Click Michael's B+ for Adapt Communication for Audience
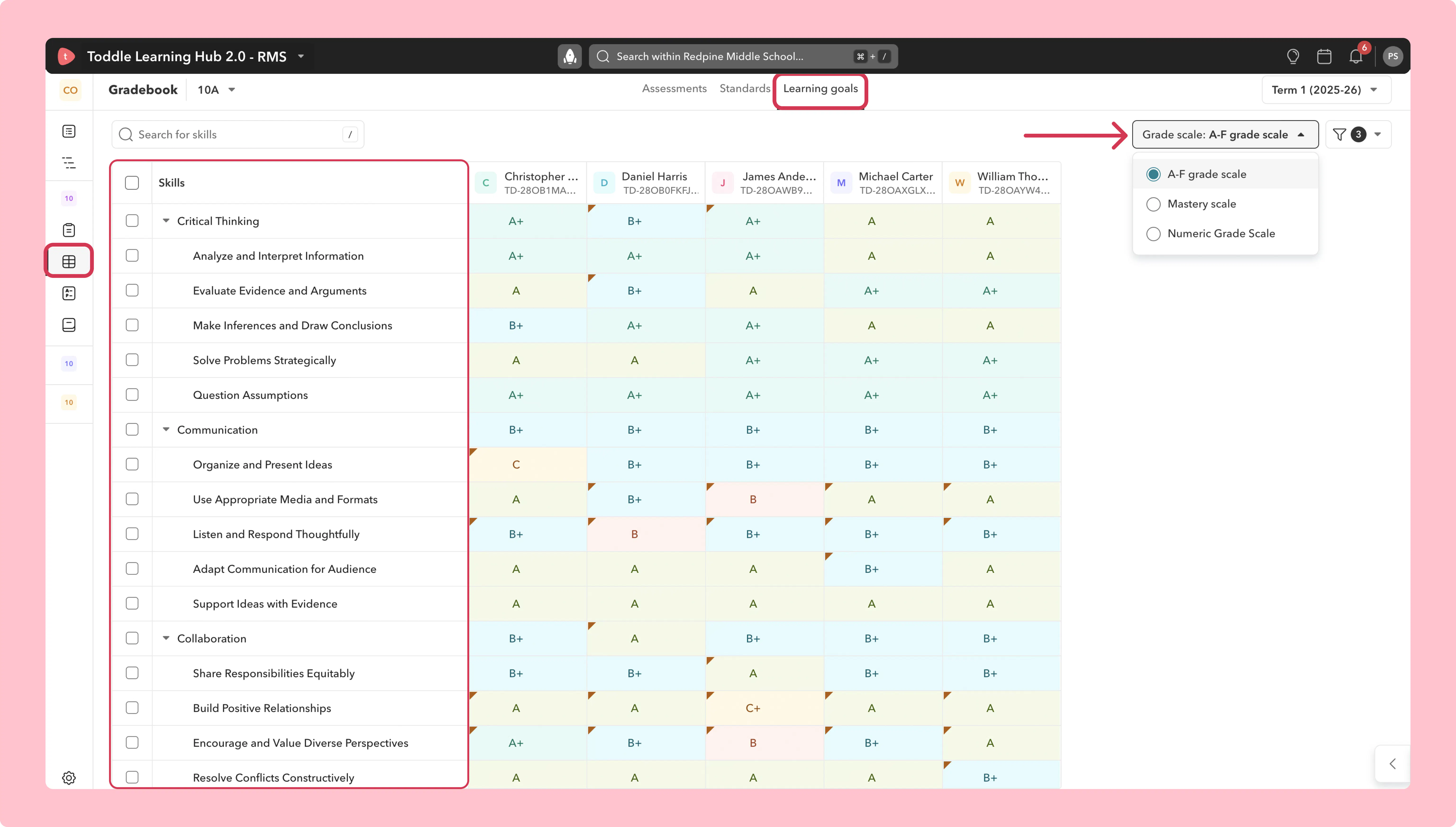The width and height of the screenshot is (1456, 827). click(883, 569)
